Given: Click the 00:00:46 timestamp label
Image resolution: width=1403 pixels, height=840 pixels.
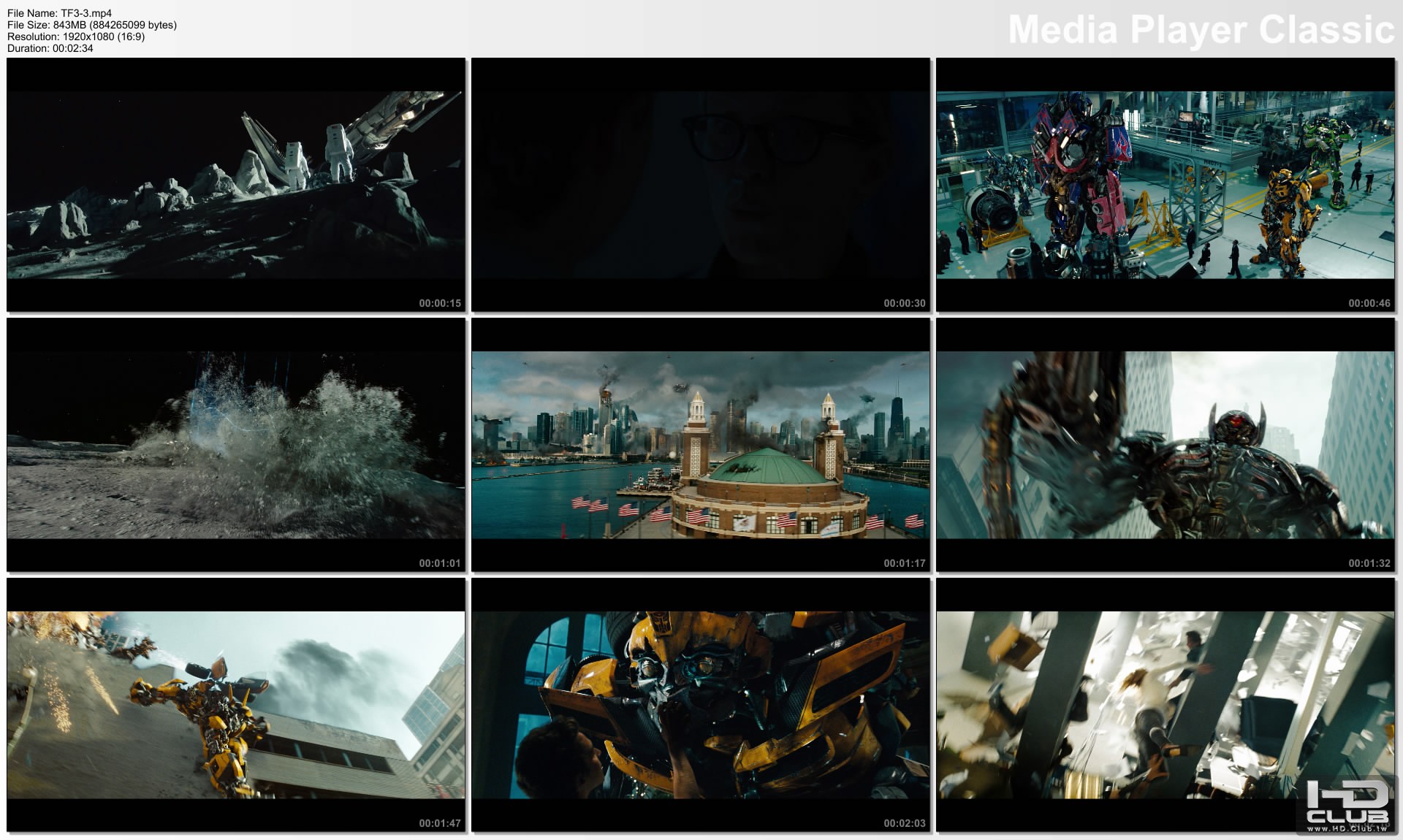Looking at the screenshot, I should click(1369, 303).
